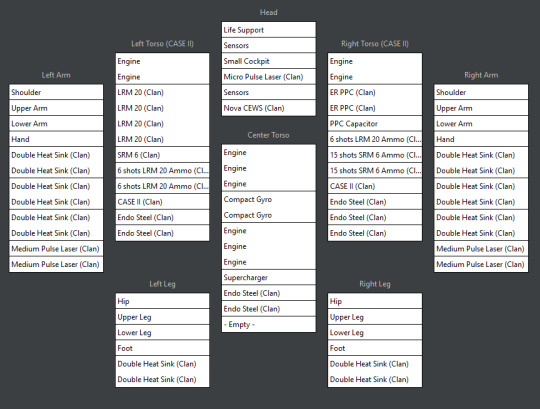Image resolution: width=540 pixels, height=409 pixels.
Task: Select the Right Leg Foot slot
Action: [x=375, y=348]
